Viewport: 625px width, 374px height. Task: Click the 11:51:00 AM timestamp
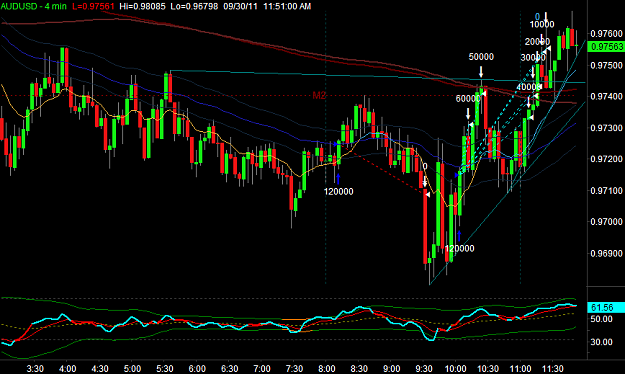287,6
